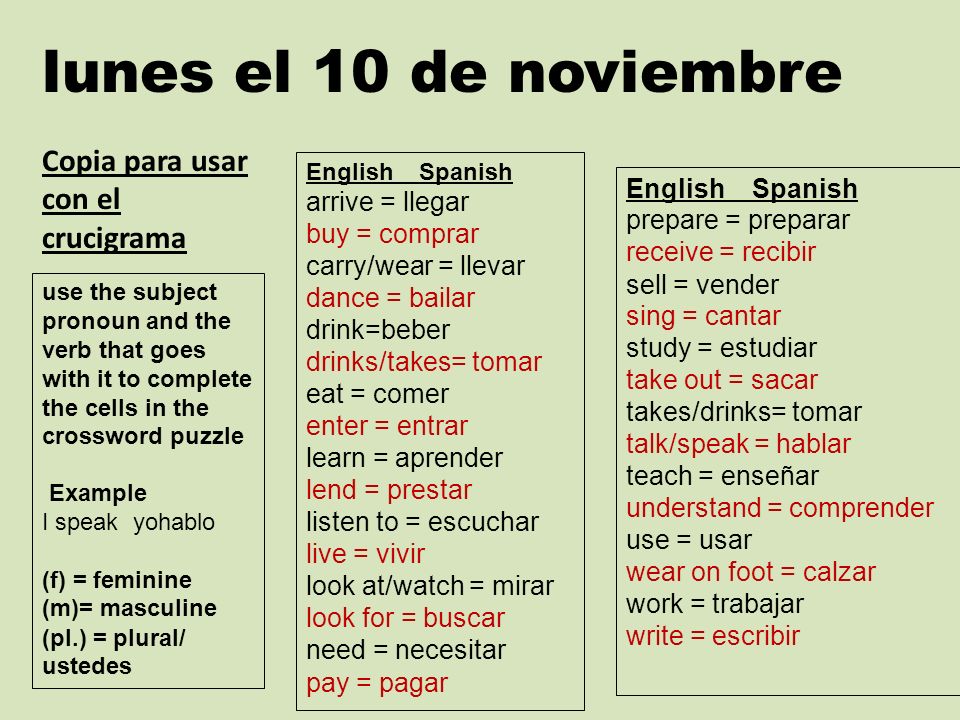Click the 'arrive = llegar' entry
The width and height of the screenshot is (960, 720).
(388, 202)
